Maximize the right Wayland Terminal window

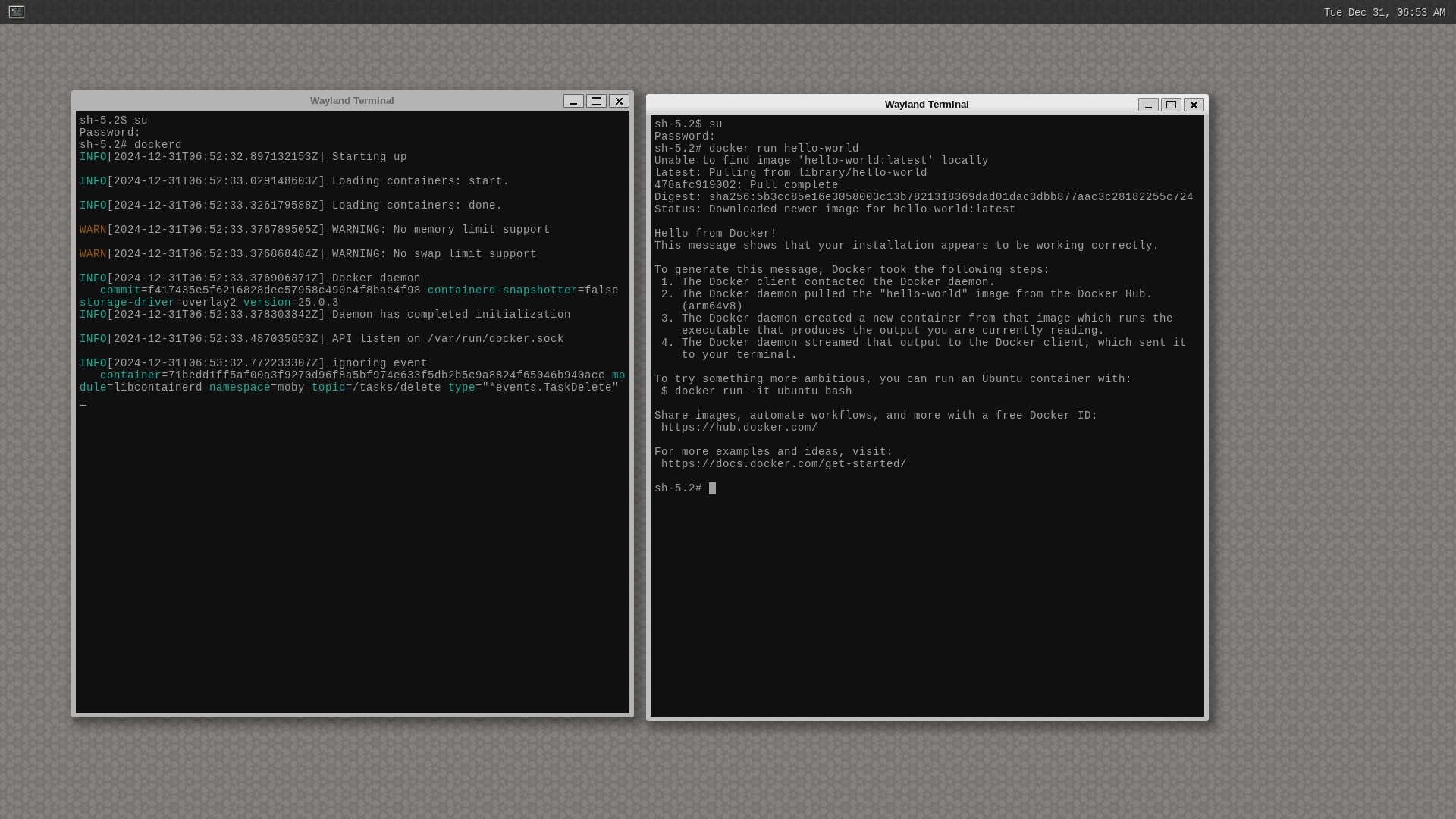(1171, 105)
